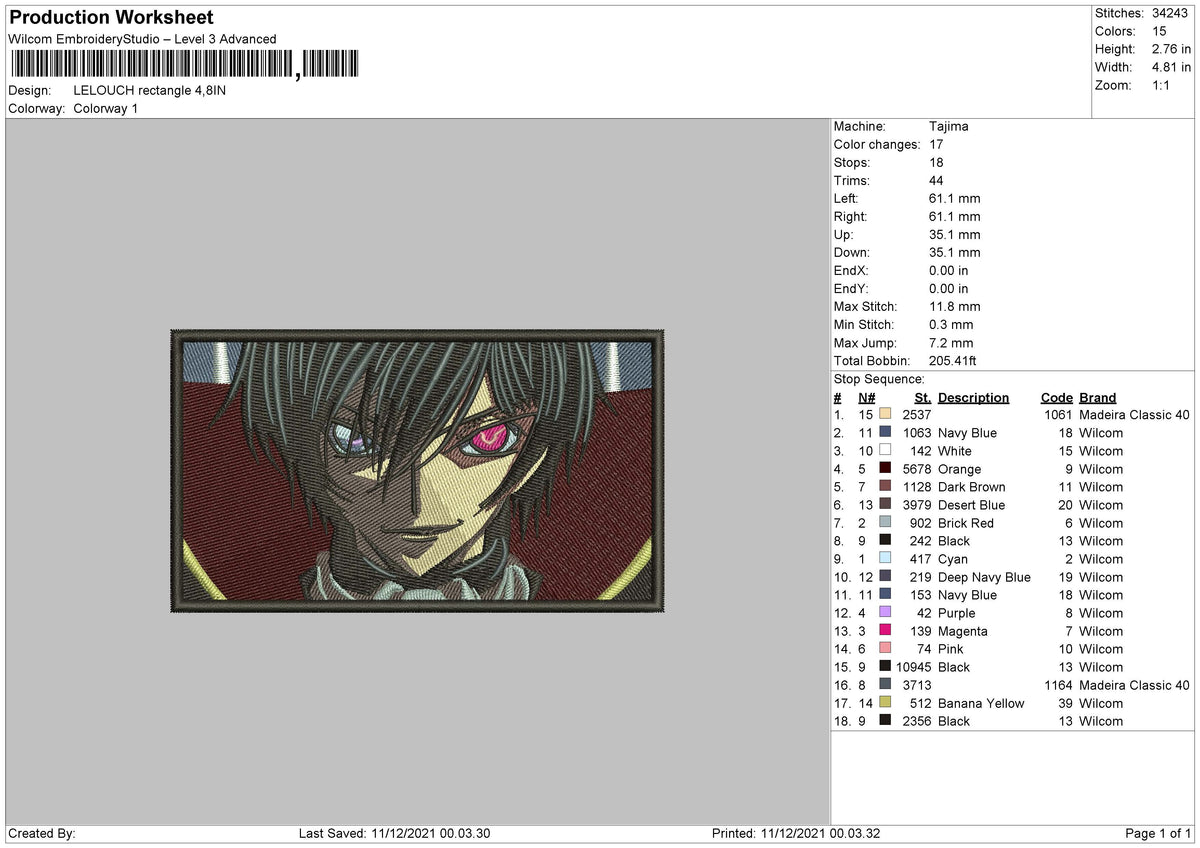The height and width of the screenshot is (848, 1200).
Task: Select color swatch for stop 1 (2537 stitches)
Action: coord(885,415)
